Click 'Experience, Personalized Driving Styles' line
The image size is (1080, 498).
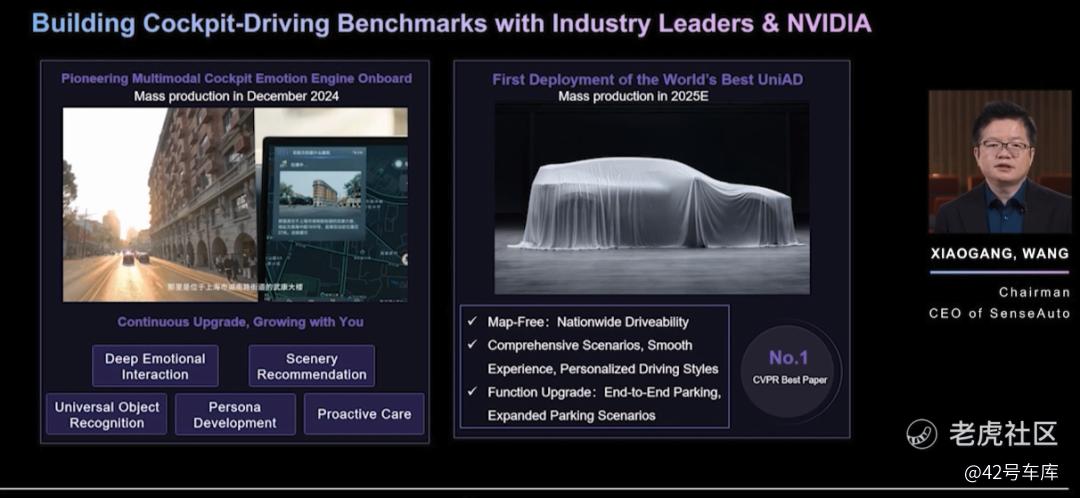point(603,369)
